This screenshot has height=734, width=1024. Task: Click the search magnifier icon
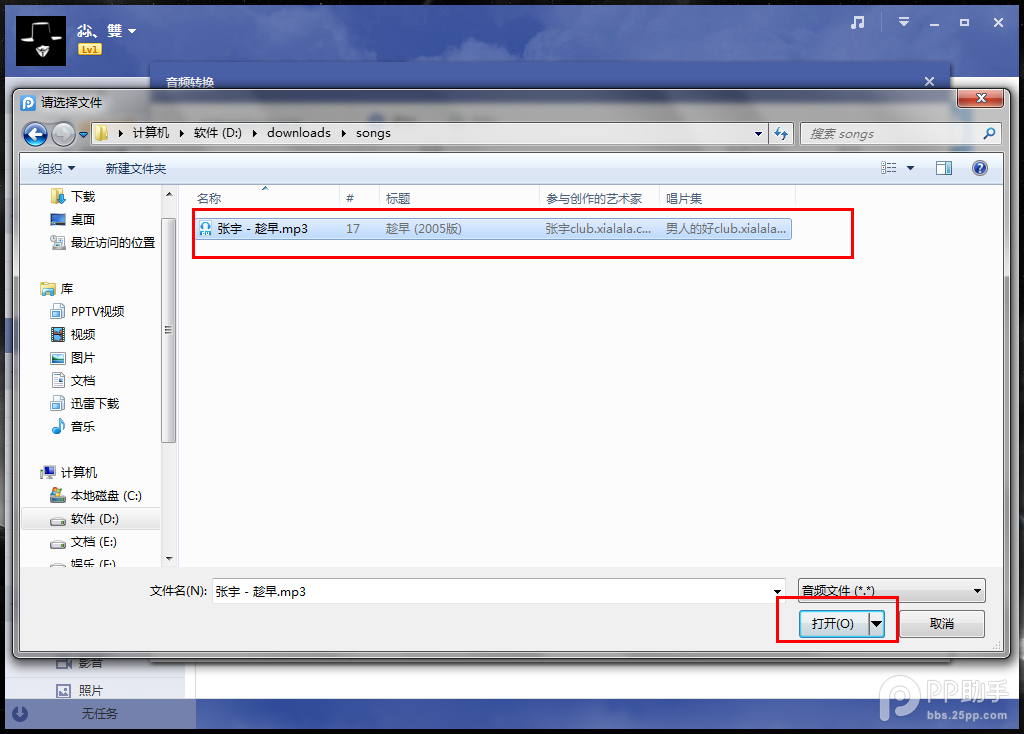989,134
